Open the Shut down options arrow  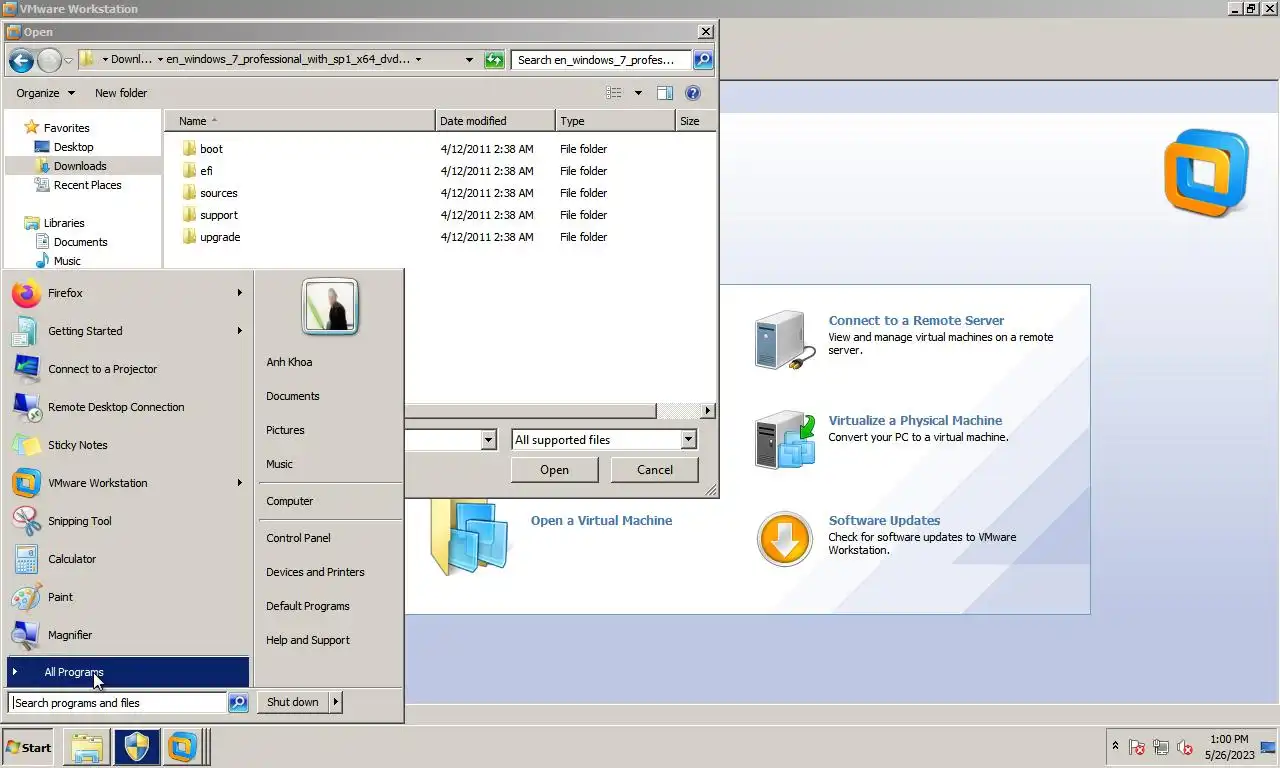coord(335,702)
